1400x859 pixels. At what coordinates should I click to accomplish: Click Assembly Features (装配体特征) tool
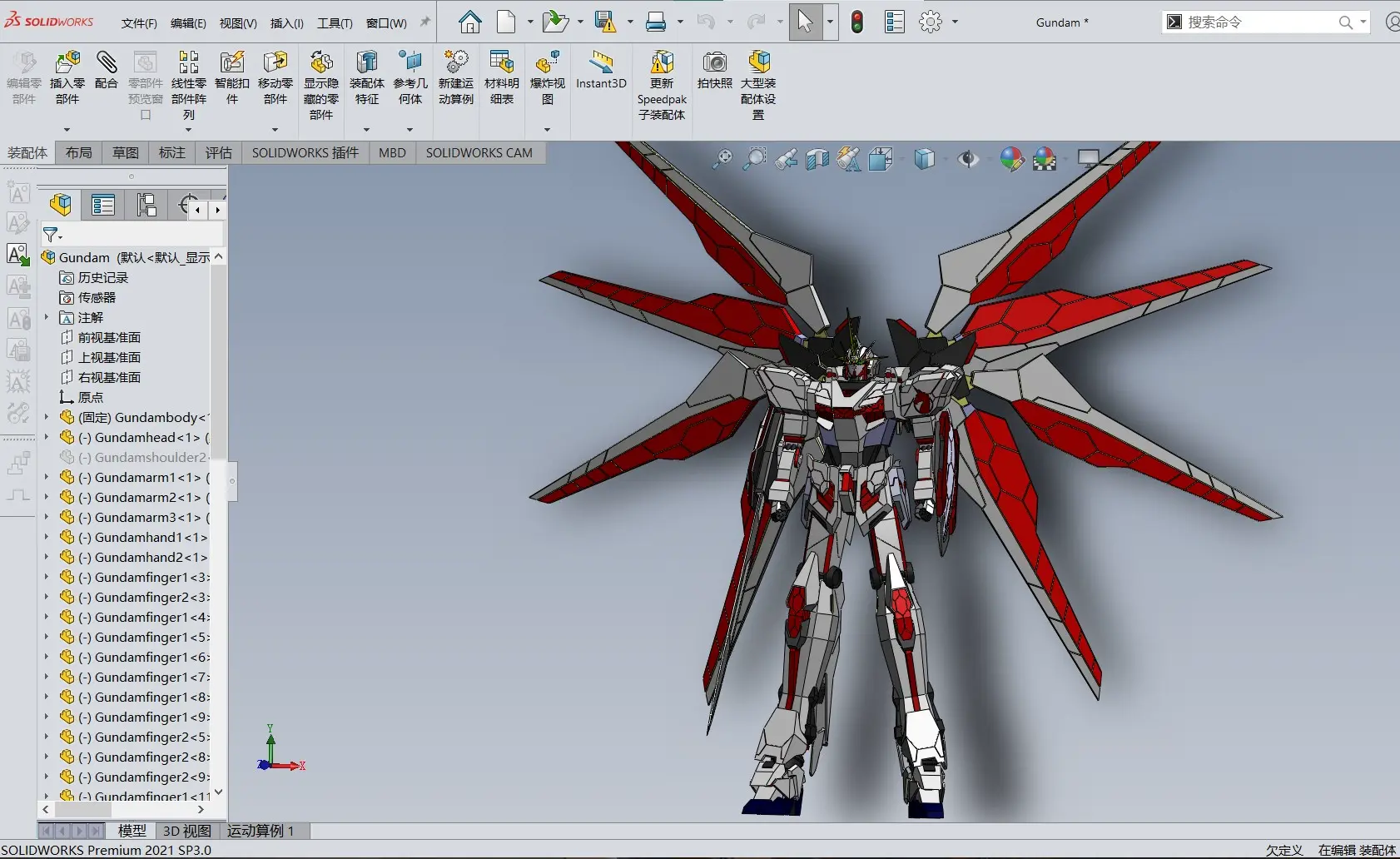coord(367,77)
